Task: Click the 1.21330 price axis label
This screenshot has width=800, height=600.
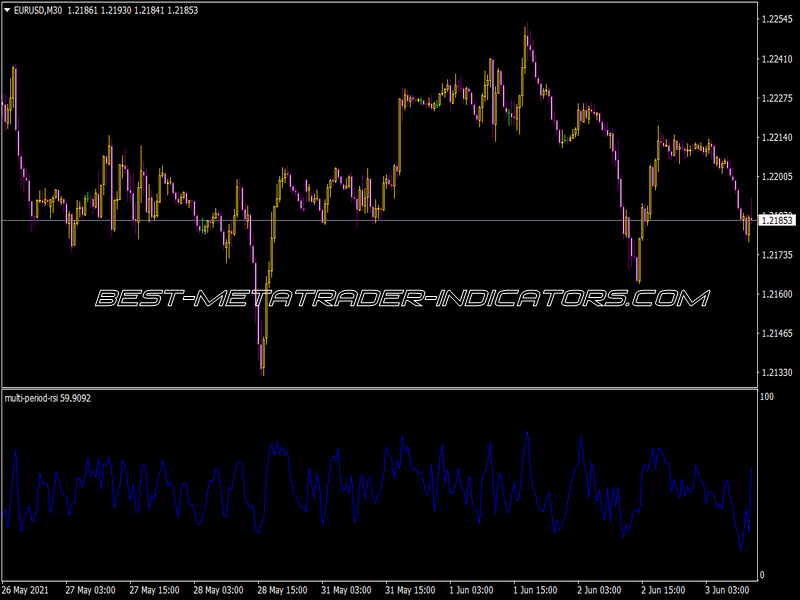Action: point(777,373)
